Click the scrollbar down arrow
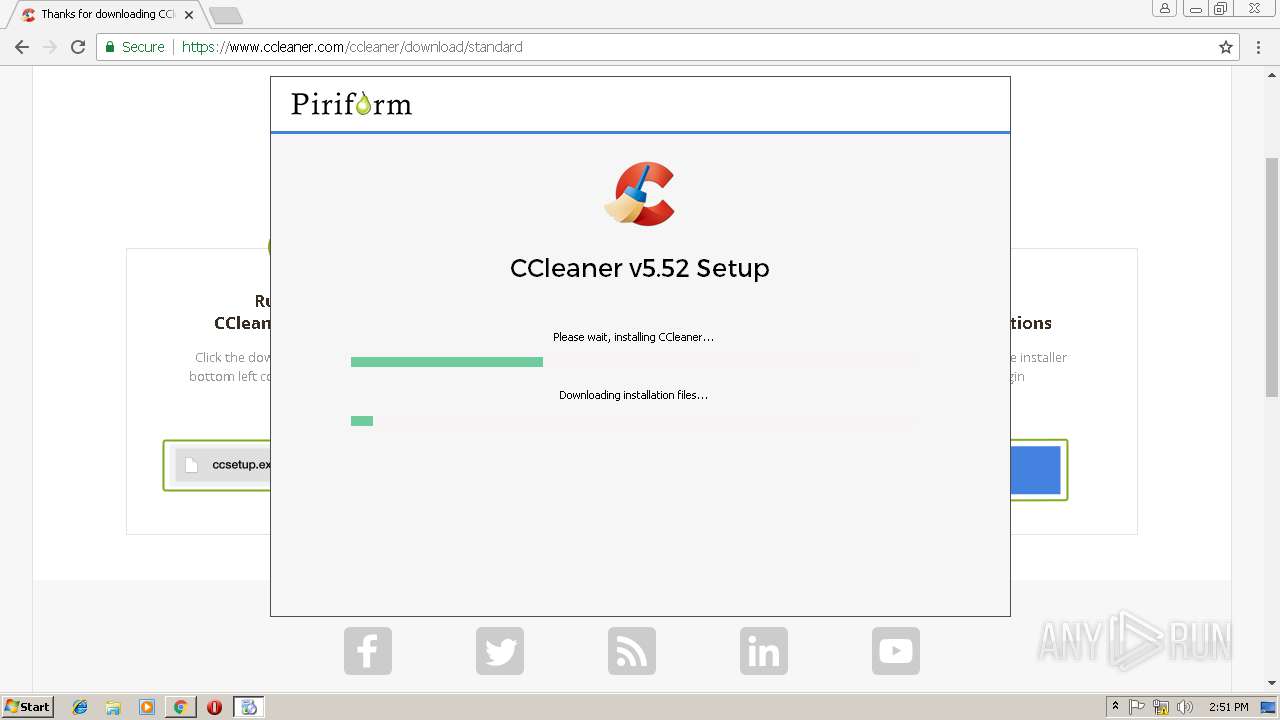This screenshot has width=1280, height=720. click(x=1272, y=684)
